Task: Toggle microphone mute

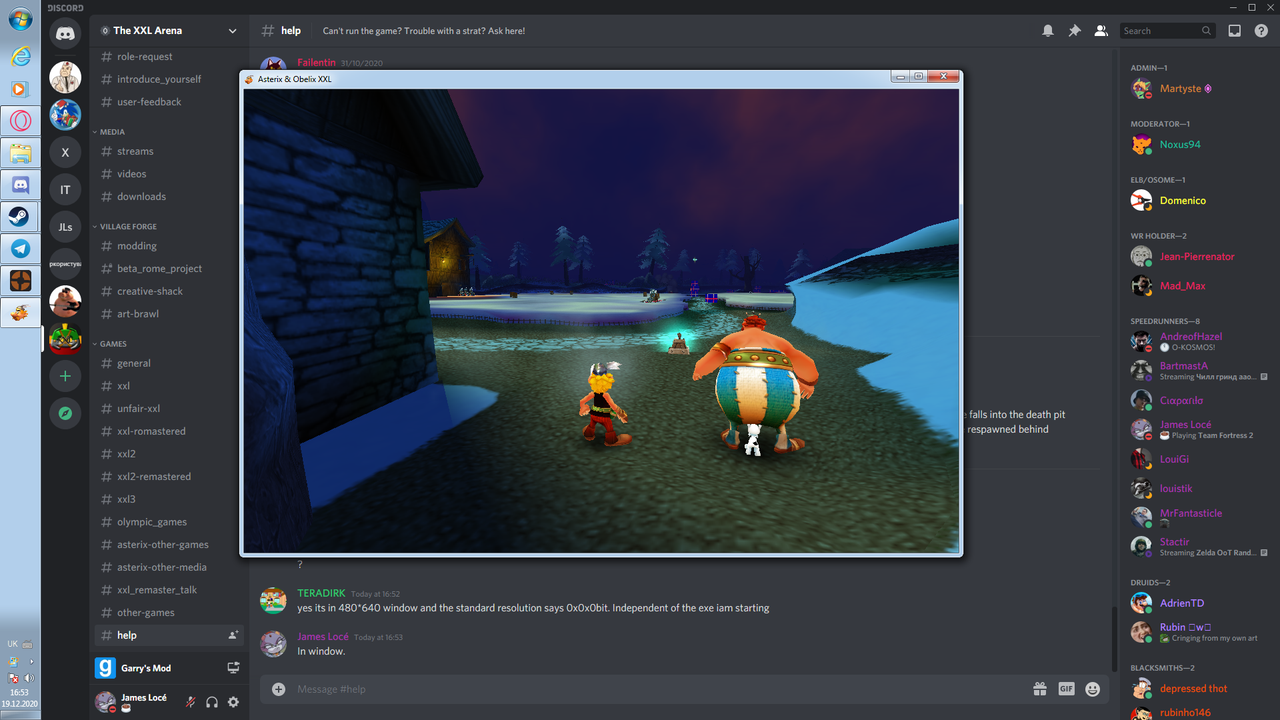Action: (x=190, y=702)
